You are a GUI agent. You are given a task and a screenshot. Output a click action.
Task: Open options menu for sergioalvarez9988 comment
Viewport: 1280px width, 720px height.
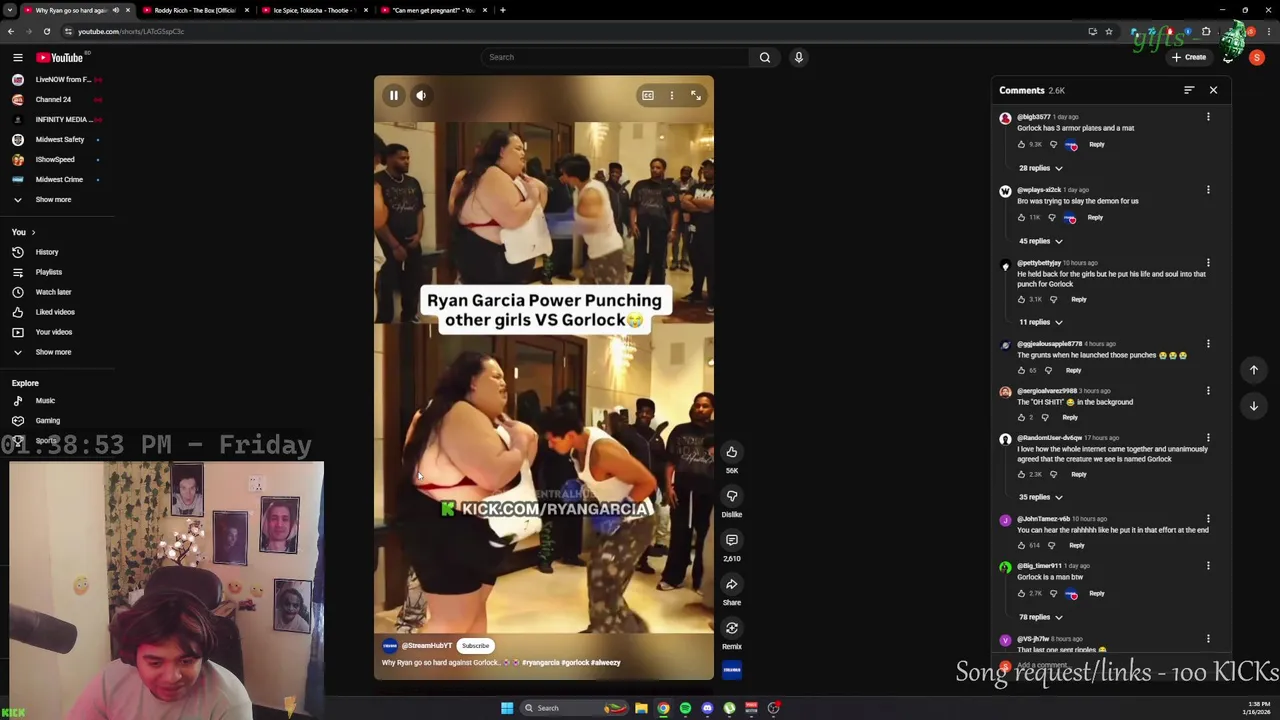click(x=1208, y=391)
